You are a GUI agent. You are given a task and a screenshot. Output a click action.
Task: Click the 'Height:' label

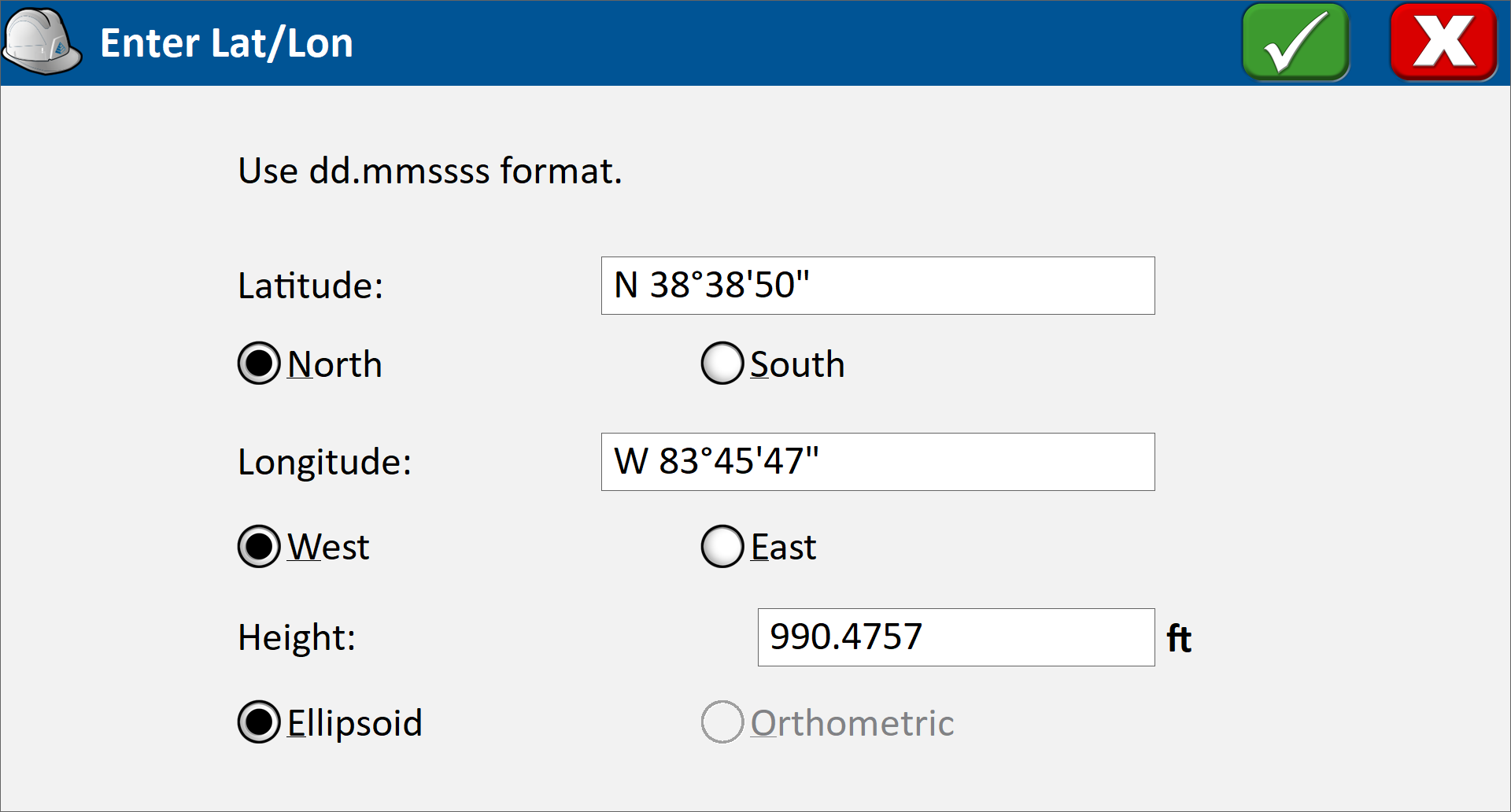click(x=297, y=637)
